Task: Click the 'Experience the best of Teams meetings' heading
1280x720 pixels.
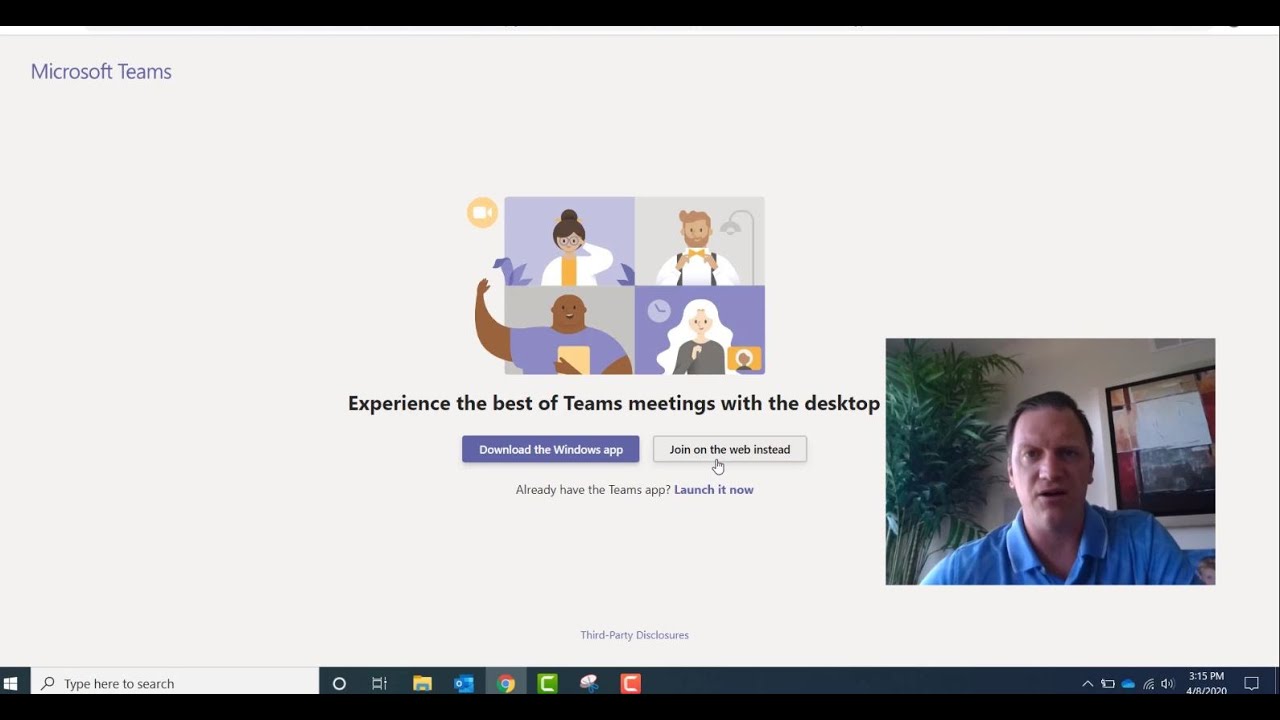Action: pos(614,404)
